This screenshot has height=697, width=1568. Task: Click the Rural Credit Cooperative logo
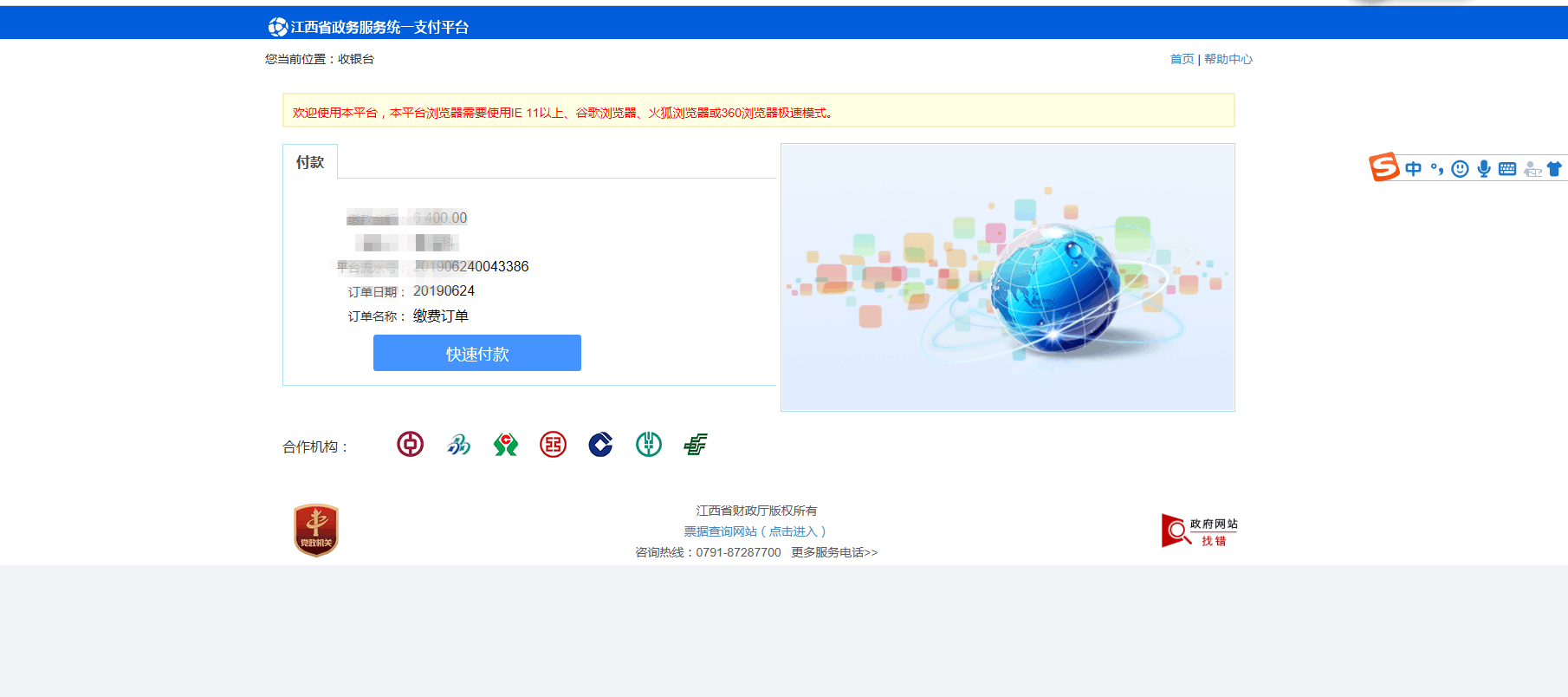point(506,445)
